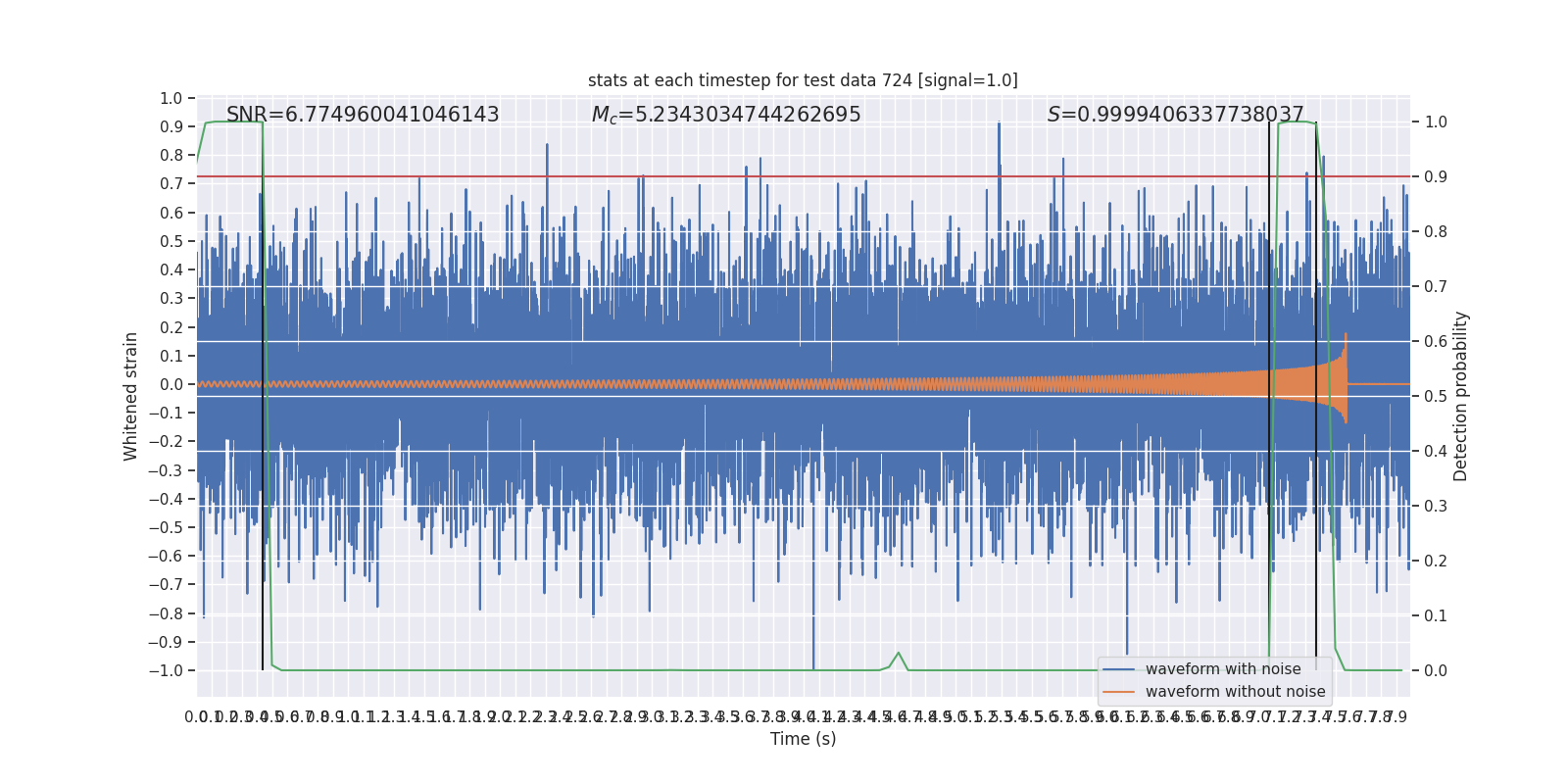This screenshot has height=784, width=1568.
Task: Click the −0.1 Whitened strain tick label
Action: 166,413
